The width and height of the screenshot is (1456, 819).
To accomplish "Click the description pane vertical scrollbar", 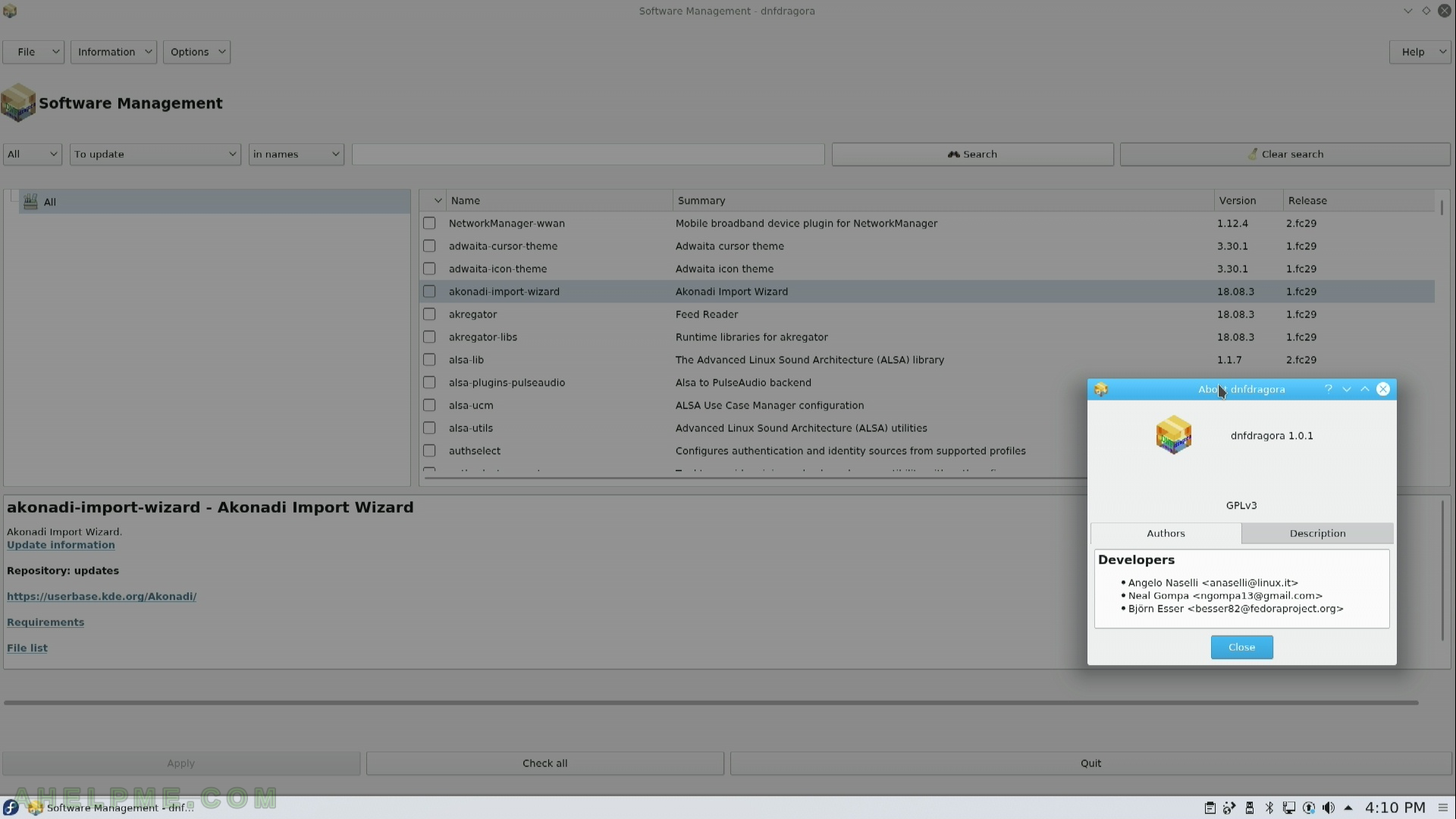I will (1442, 570).
